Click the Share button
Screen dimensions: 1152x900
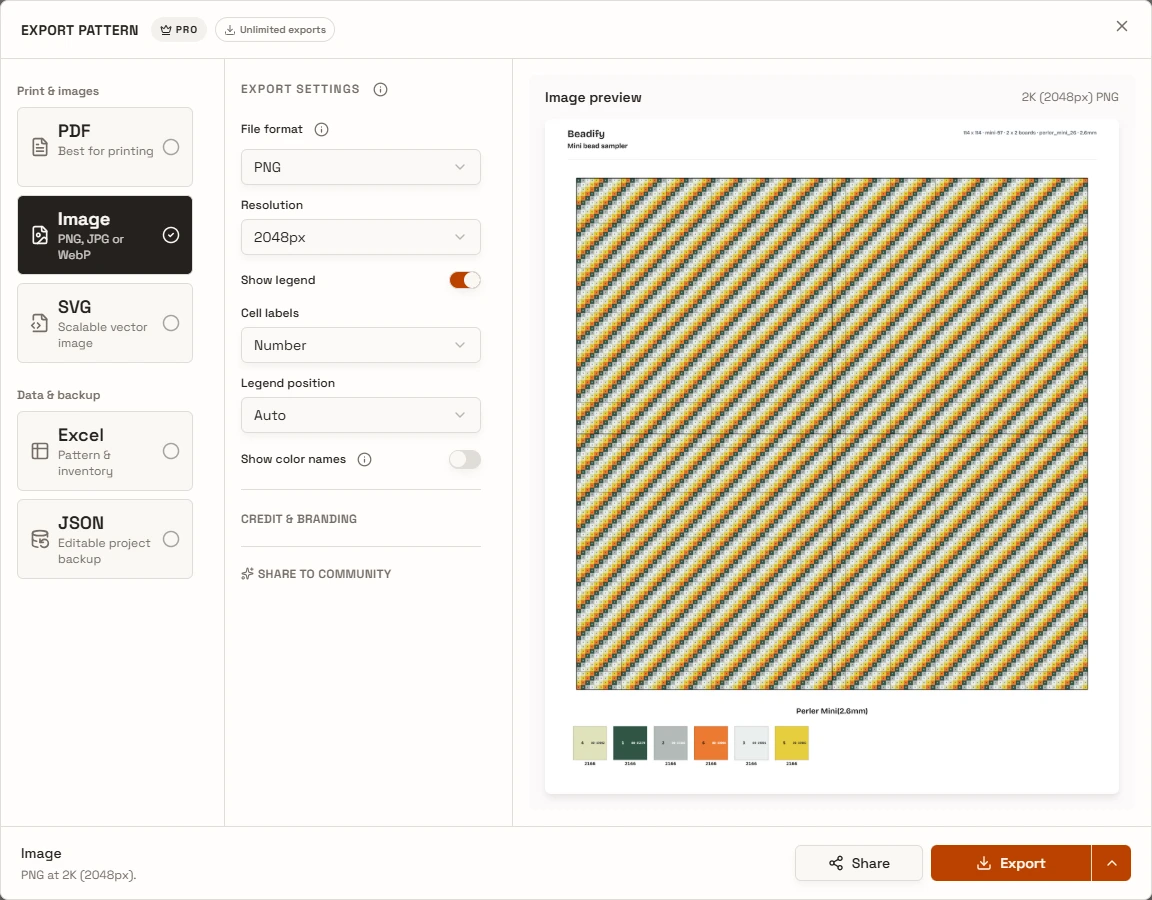[x=859, y=863]
